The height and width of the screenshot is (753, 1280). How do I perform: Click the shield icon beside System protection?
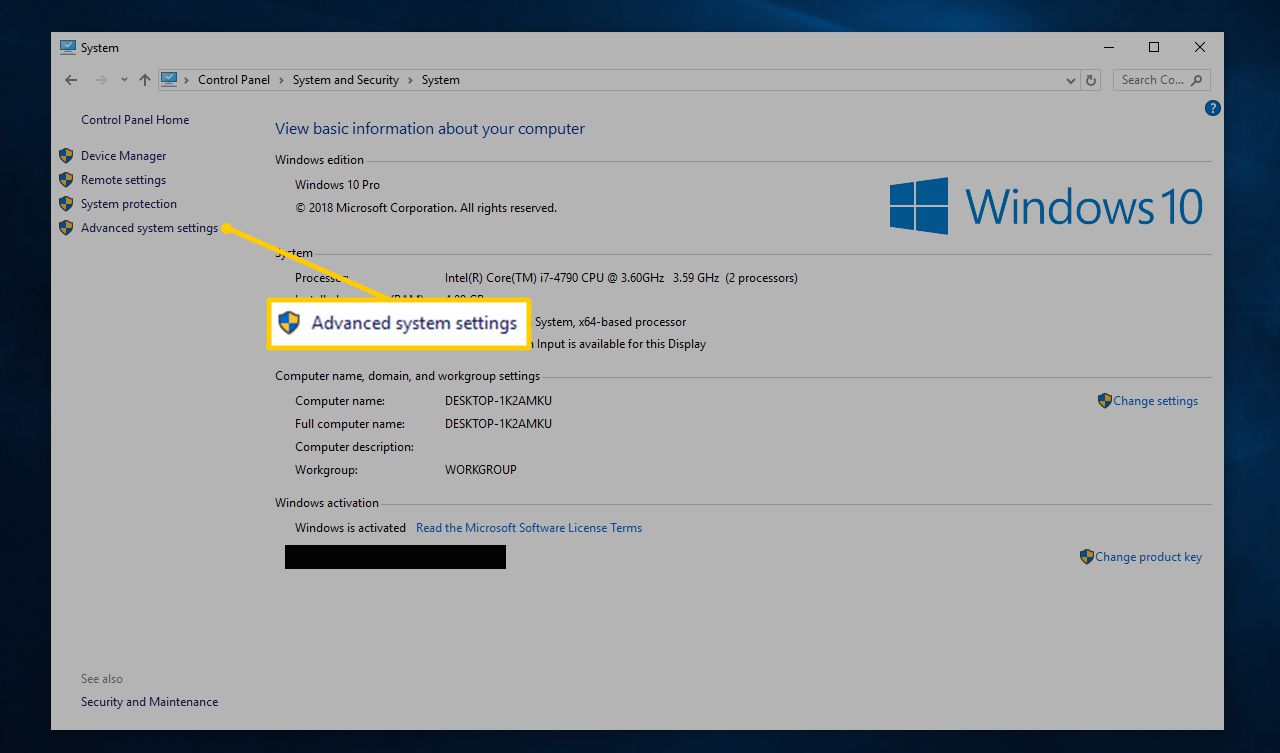pyautogui.click(x=66, y=204)
